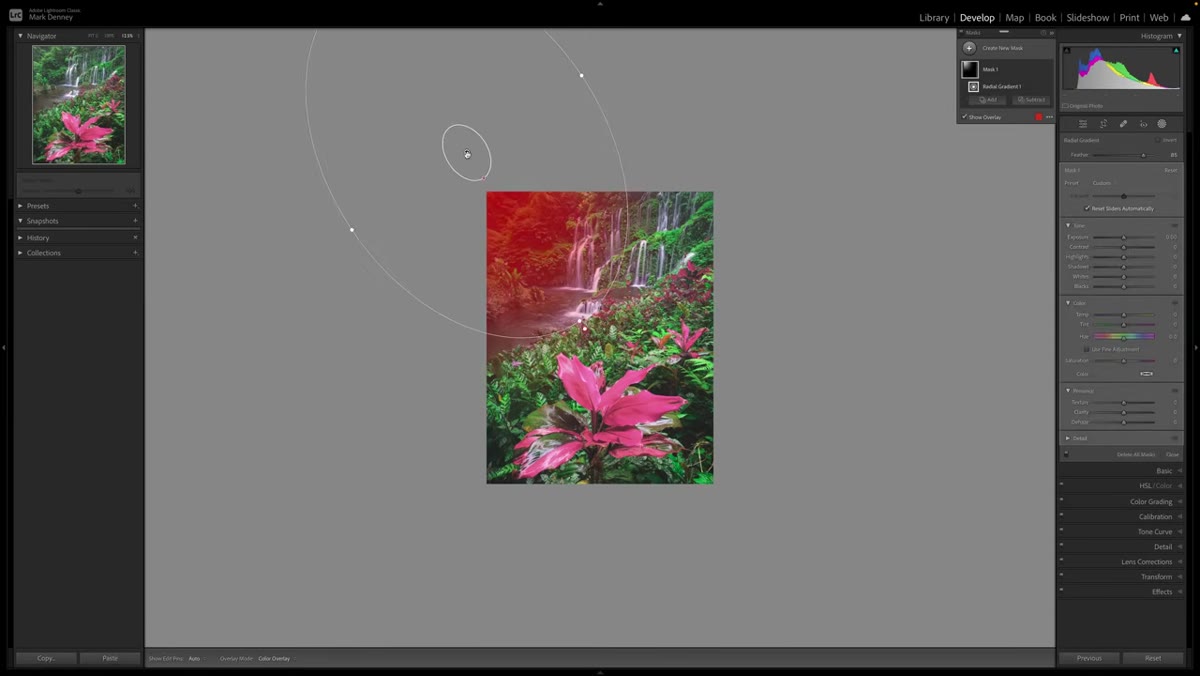
Task: Toggle Reset Sliders Automatically checkbox
Action: pos(1087,209)
